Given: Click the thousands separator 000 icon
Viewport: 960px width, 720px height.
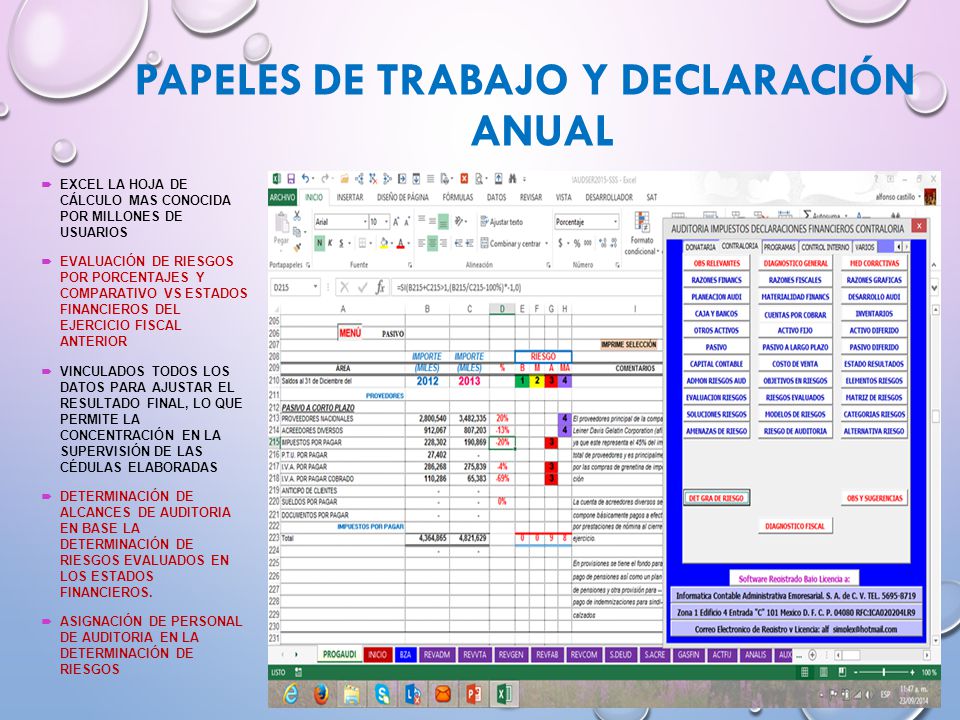Looking at the screenshot, I should pos(588,243).
